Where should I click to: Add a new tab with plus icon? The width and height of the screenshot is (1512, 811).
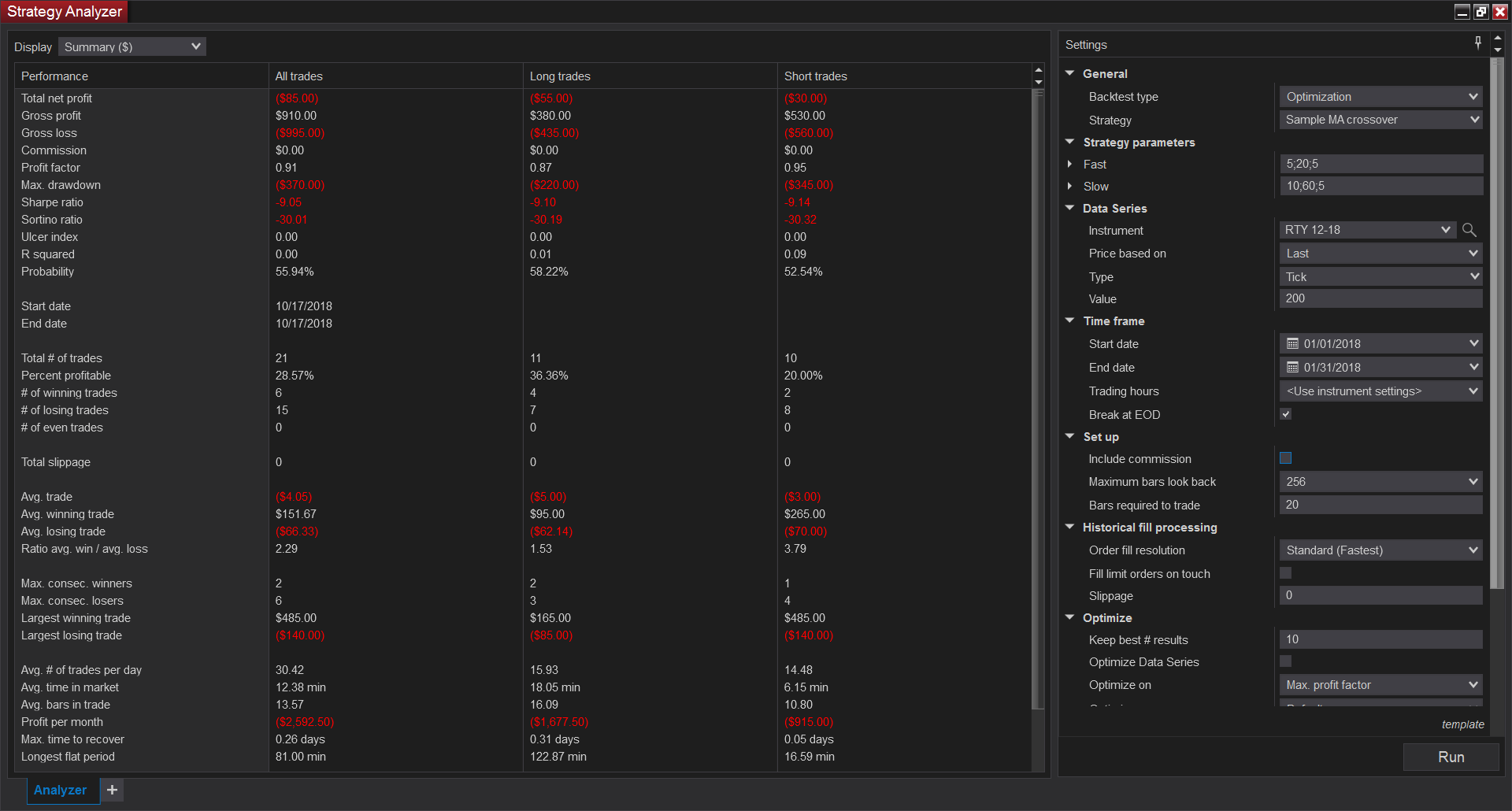pyautogui.click(x=112, y=790)
